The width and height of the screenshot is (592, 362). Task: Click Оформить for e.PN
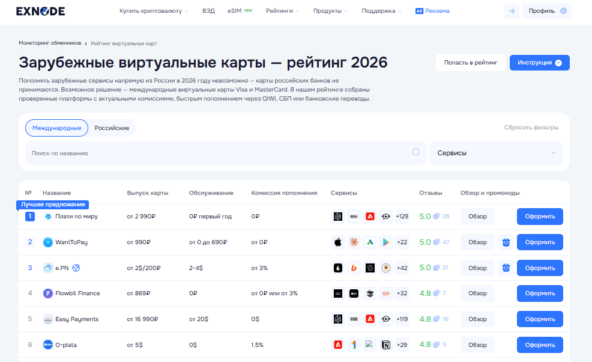coord(540,268)
